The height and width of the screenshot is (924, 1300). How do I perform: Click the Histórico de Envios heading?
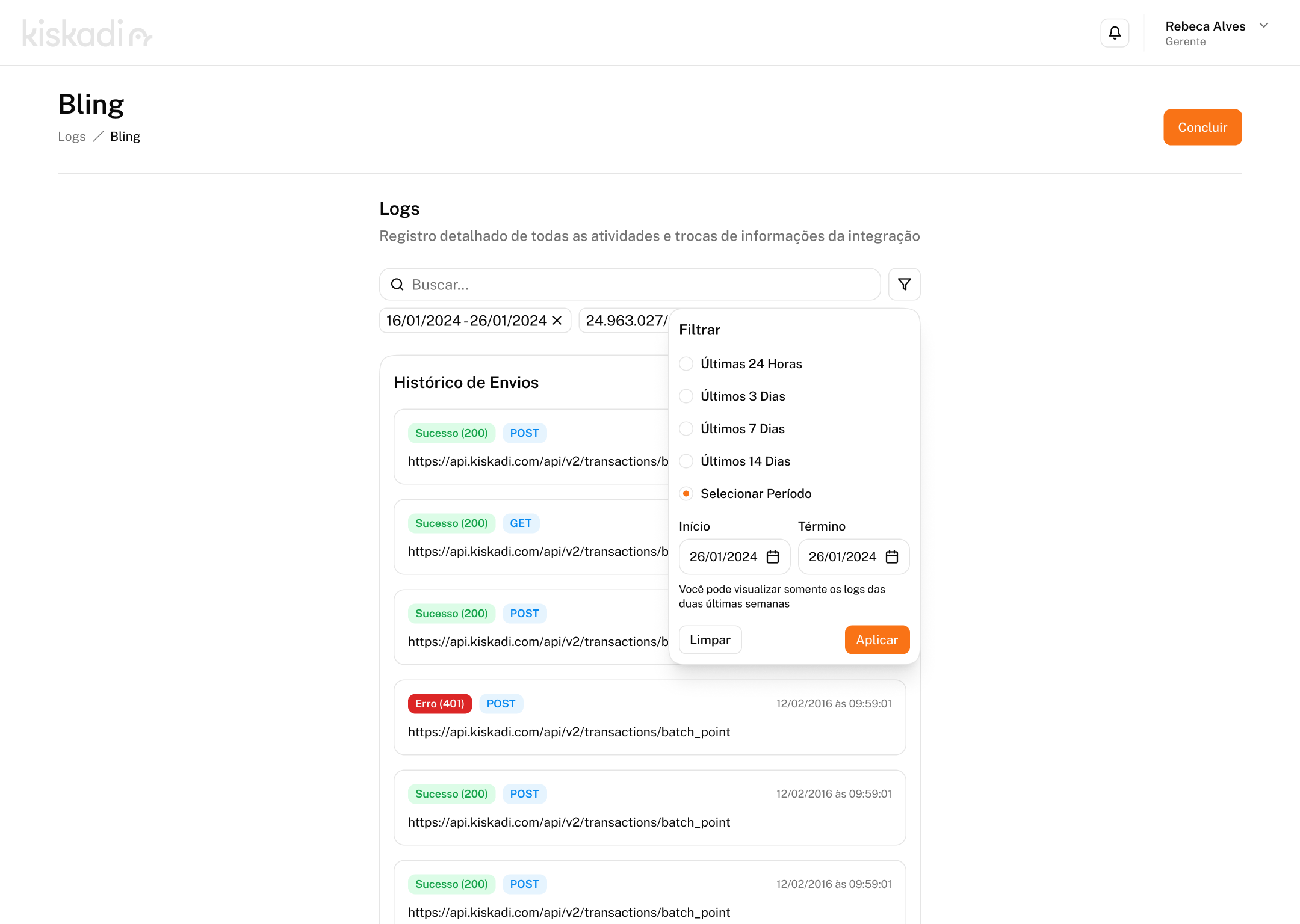[x=466, y=383]
